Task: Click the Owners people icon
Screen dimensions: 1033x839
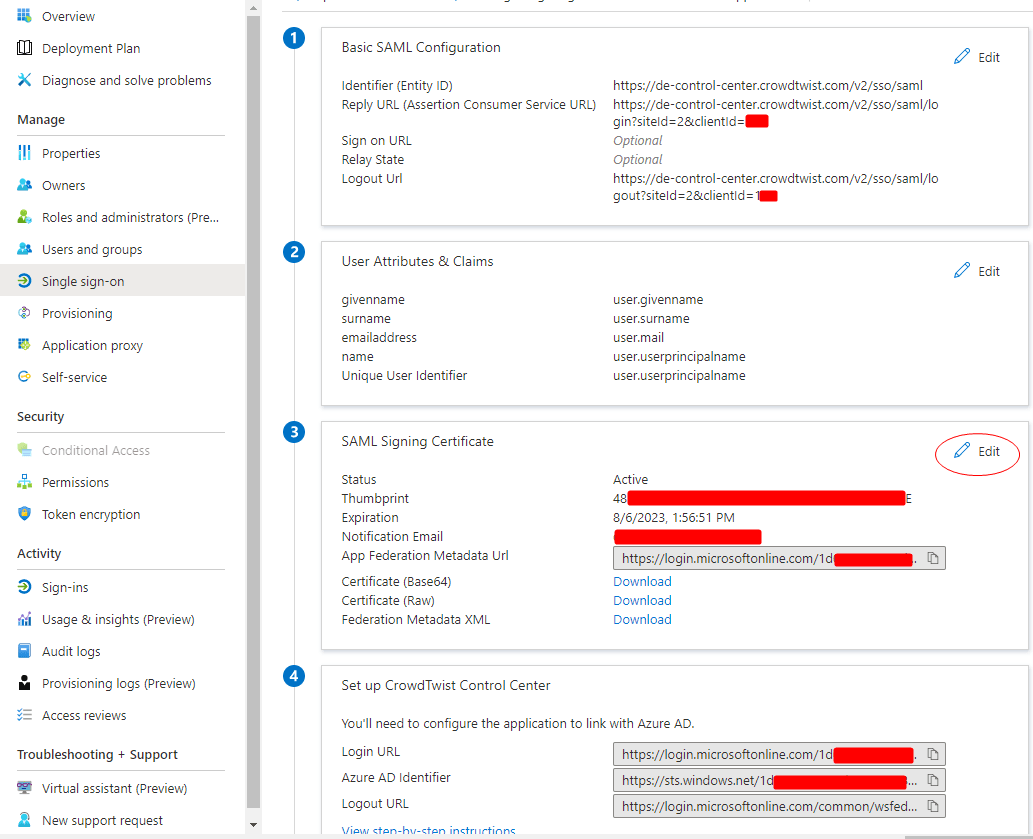Action: pyautogui.click(x=24, y=185)
